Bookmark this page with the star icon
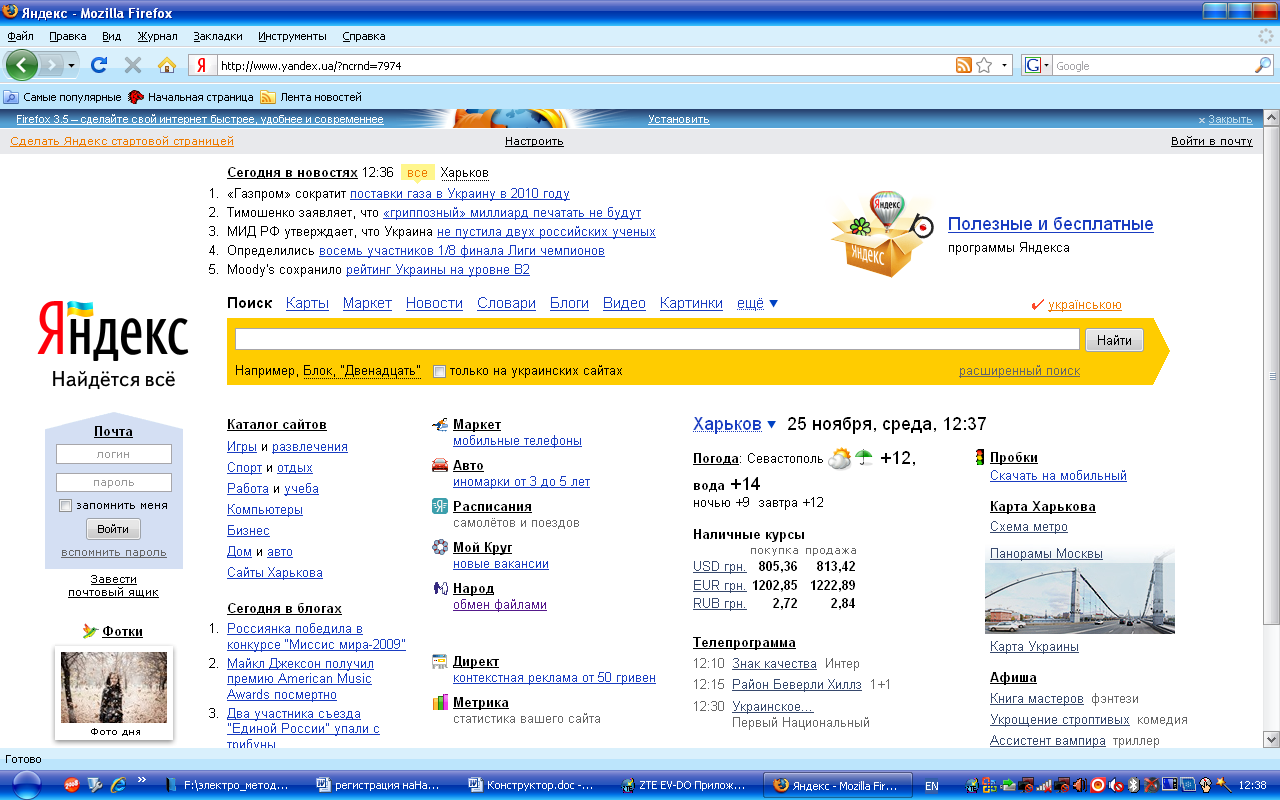 coord(984,65)
